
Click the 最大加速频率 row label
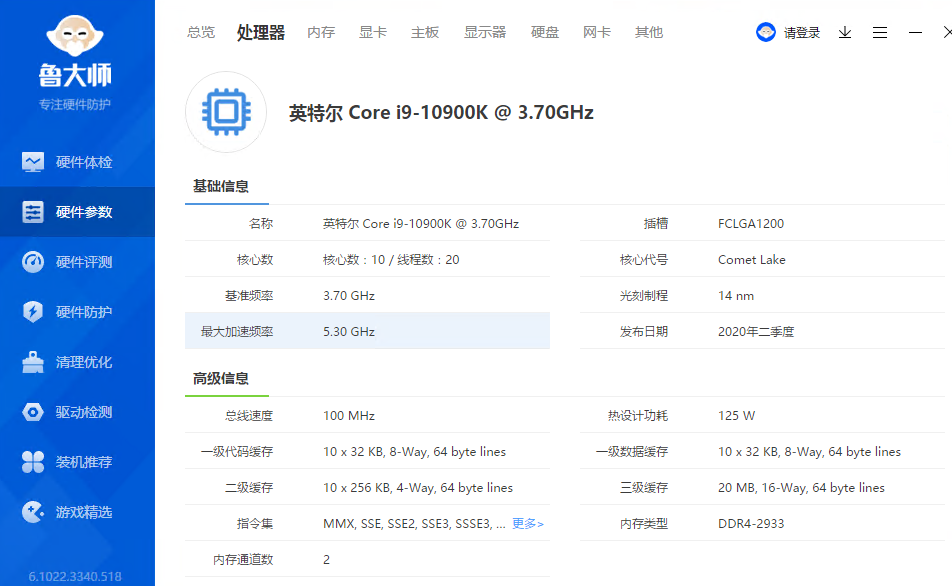[x=237, y=332]
